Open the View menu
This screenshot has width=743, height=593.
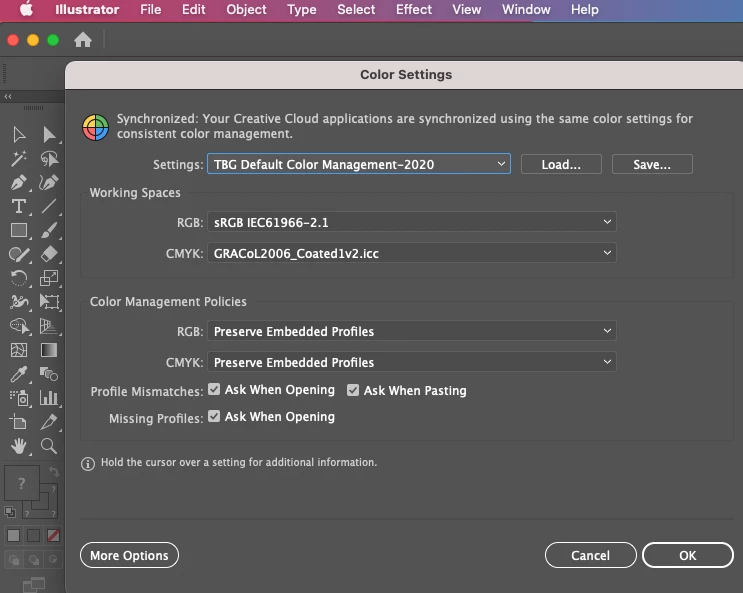point(466,9)
